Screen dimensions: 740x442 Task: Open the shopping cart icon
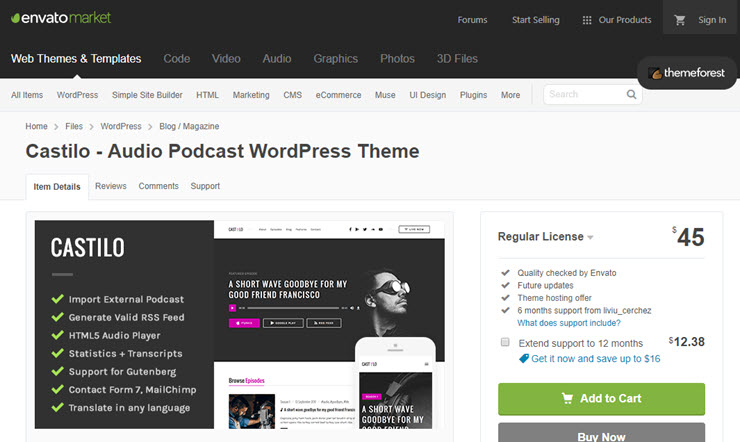(680, 20)
